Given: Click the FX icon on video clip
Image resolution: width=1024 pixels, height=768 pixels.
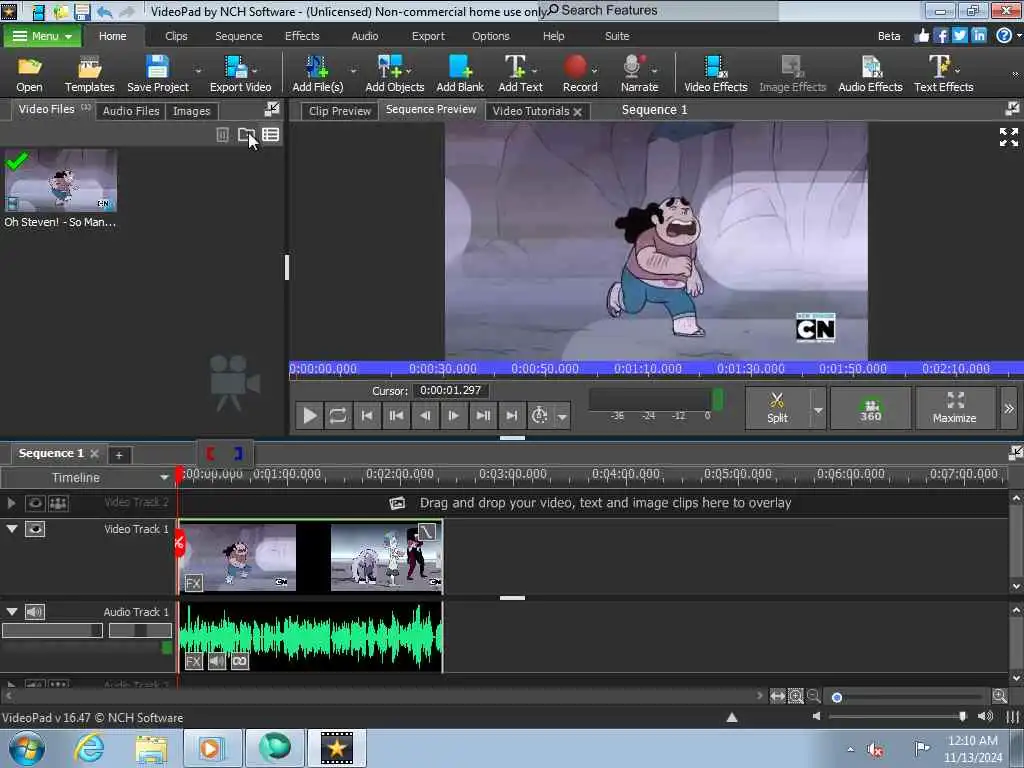Looking at the screenshot, I should [x=193, y=583].
